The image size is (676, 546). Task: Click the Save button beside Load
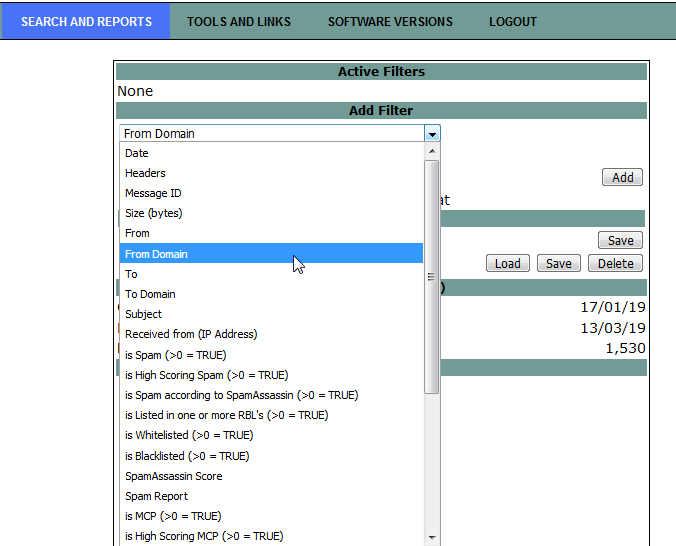559,264
